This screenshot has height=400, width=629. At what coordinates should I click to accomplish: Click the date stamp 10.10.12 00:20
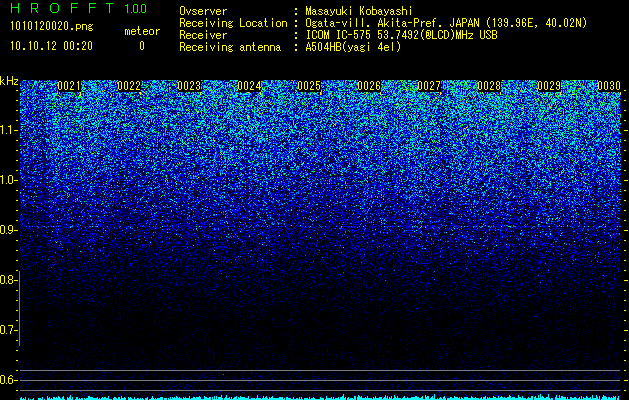51,46
